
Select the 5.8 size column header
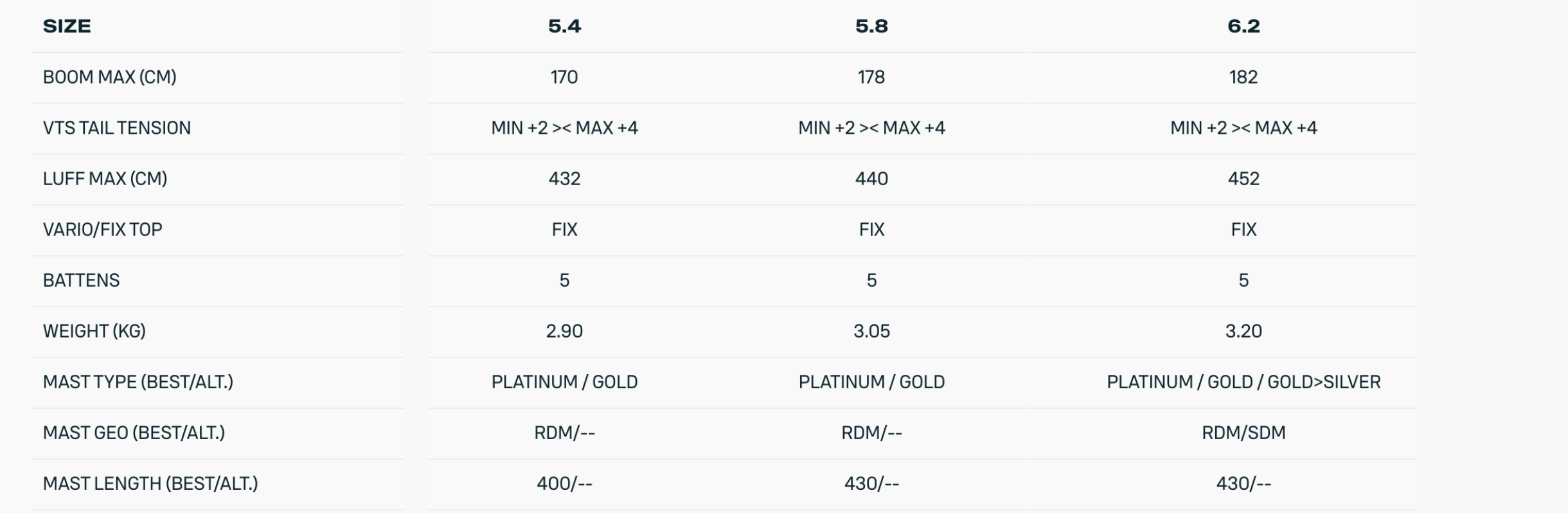tap(871, 26)
